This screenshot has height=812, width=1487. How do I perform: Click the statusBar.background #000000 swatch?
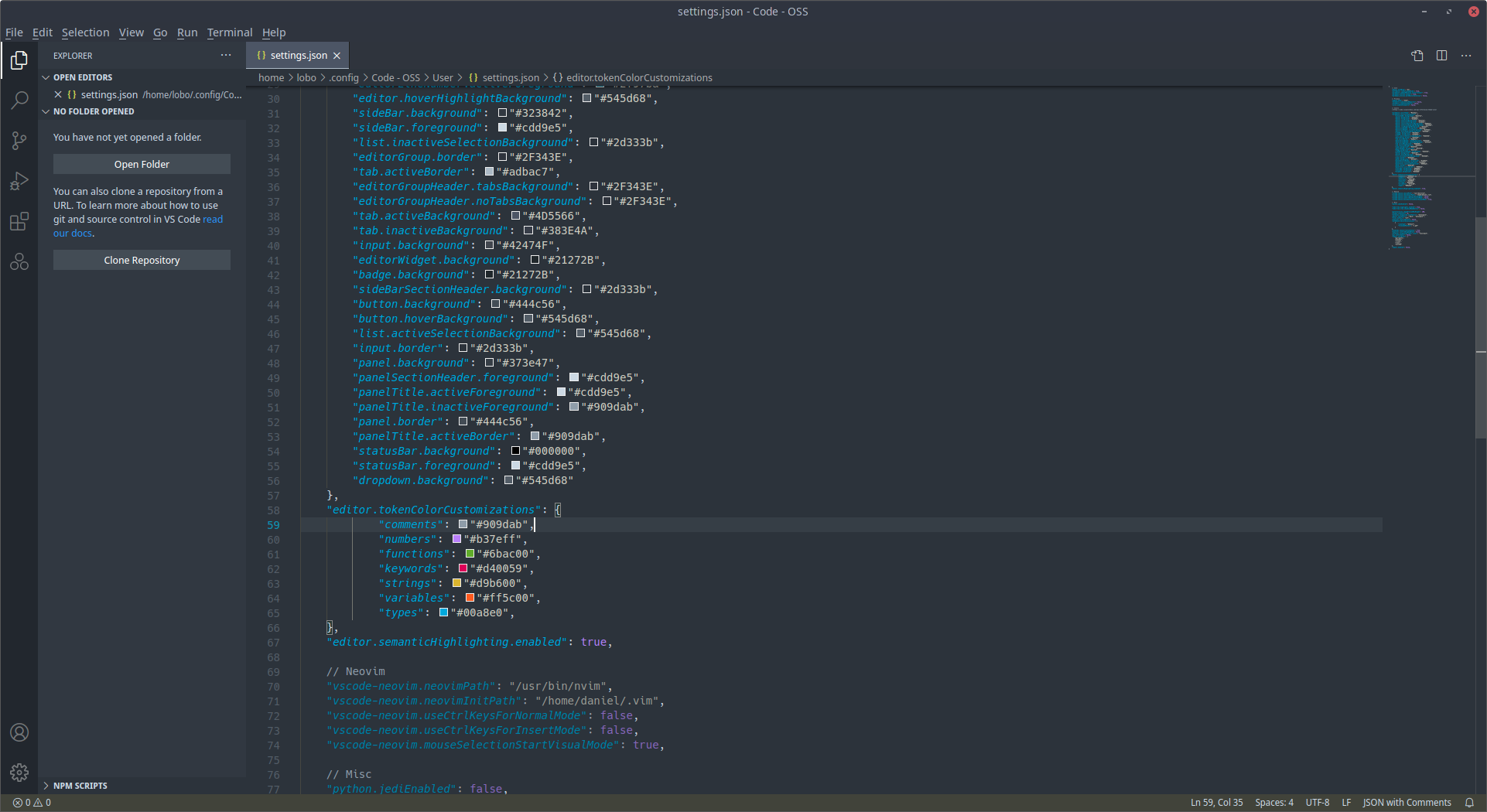coord(515,451)
